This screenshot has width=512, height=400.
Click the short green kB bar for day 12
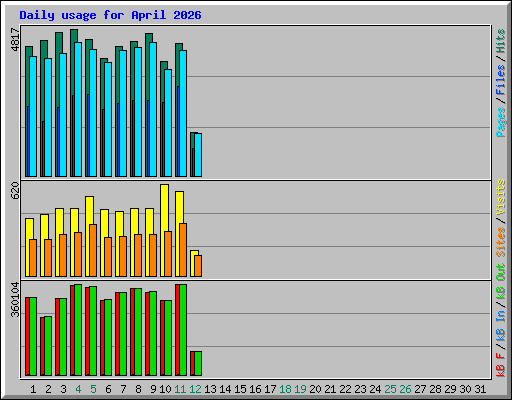click(x=198, y=363)
